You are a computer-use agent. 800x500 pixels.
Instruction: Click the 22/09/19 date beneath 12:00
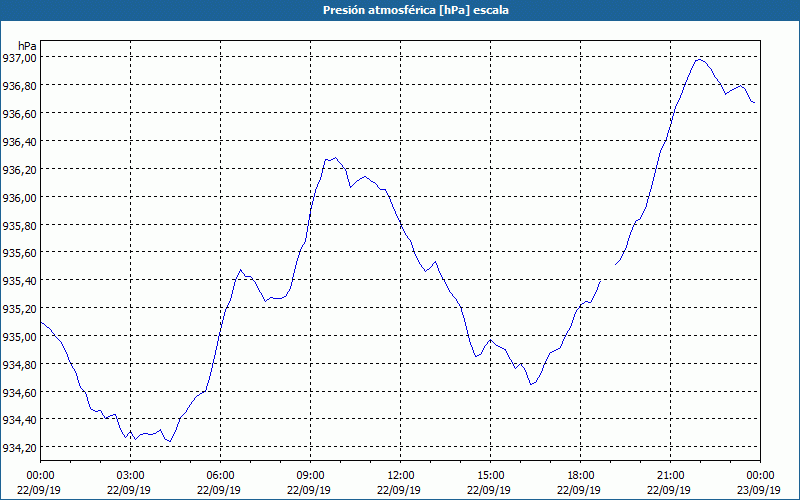[x=399, y=490]
